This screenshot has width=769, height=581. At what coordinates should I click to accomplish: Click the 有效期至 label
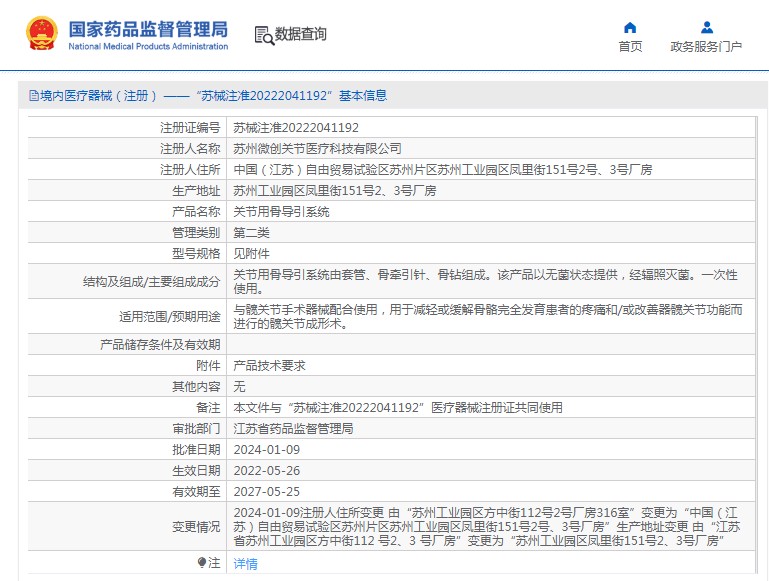click(x=196, y=492)
